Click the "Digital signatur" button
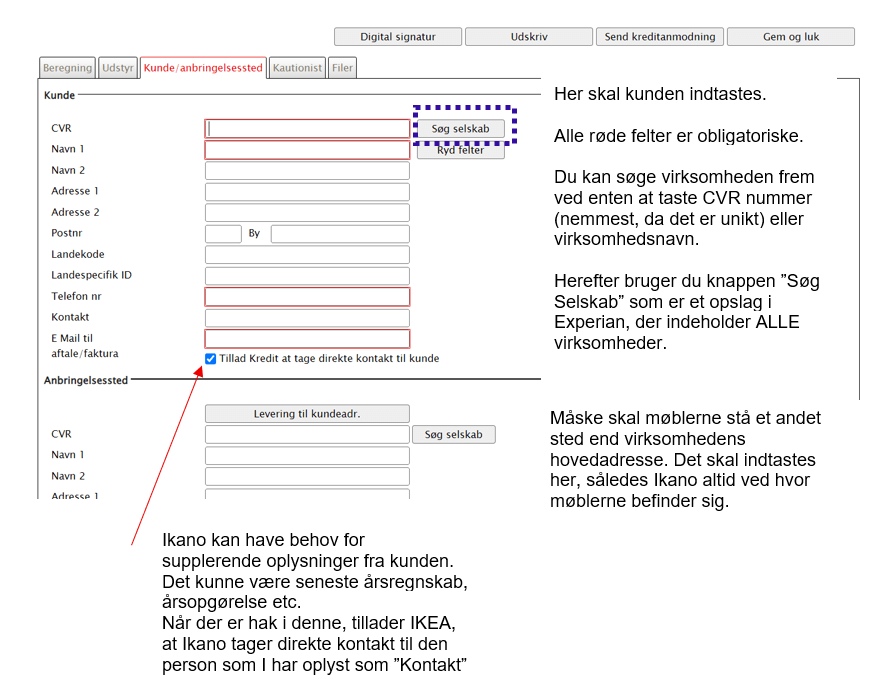Image resolution: width=893 pixels, height=695 pixels. [x=398, y=36]
